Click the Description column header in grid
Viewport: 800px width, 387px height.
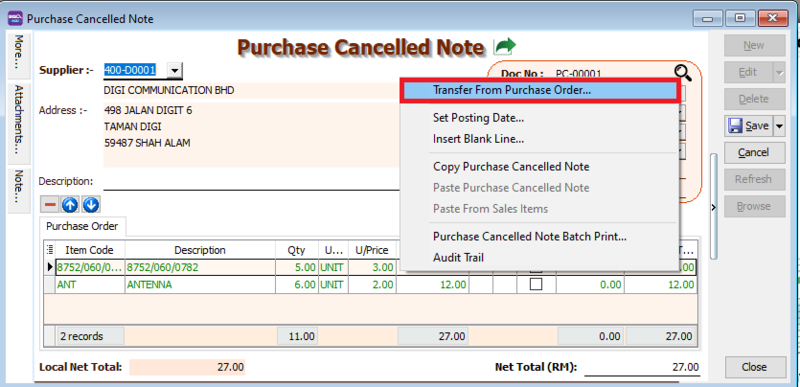(x=200, y=250)
